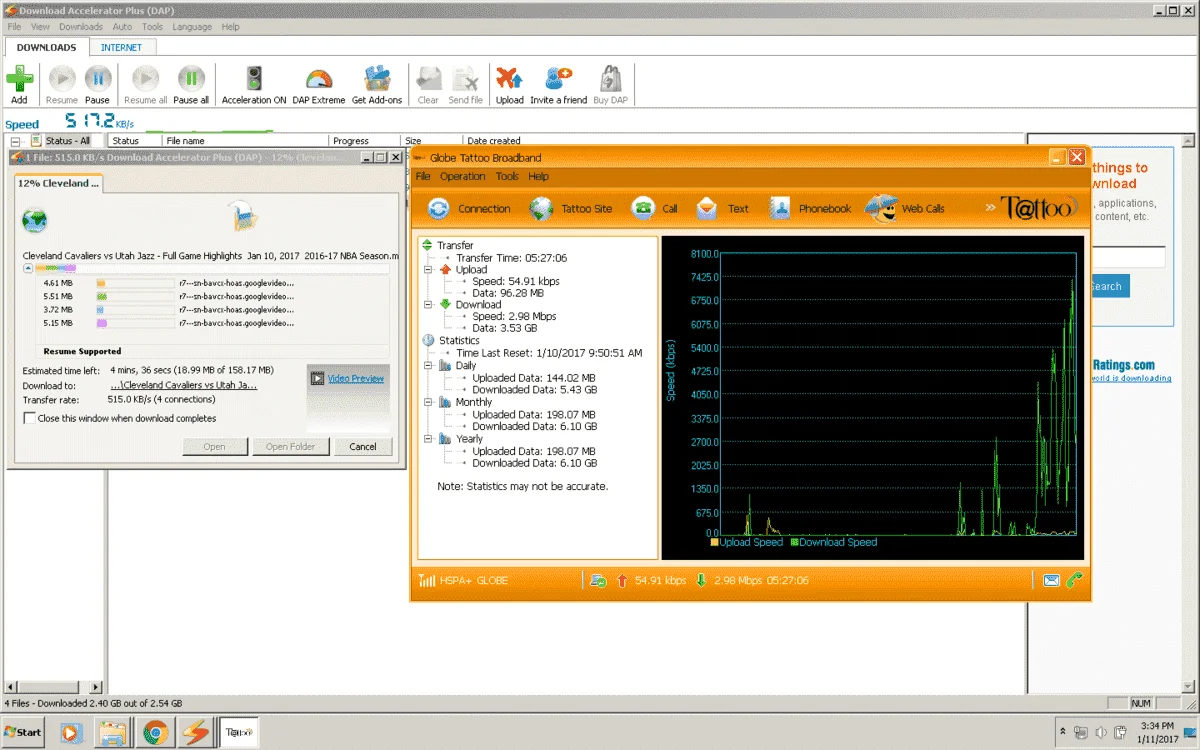
Task: Click the Get Add-ons icon
Action: (x=377, y=79)
